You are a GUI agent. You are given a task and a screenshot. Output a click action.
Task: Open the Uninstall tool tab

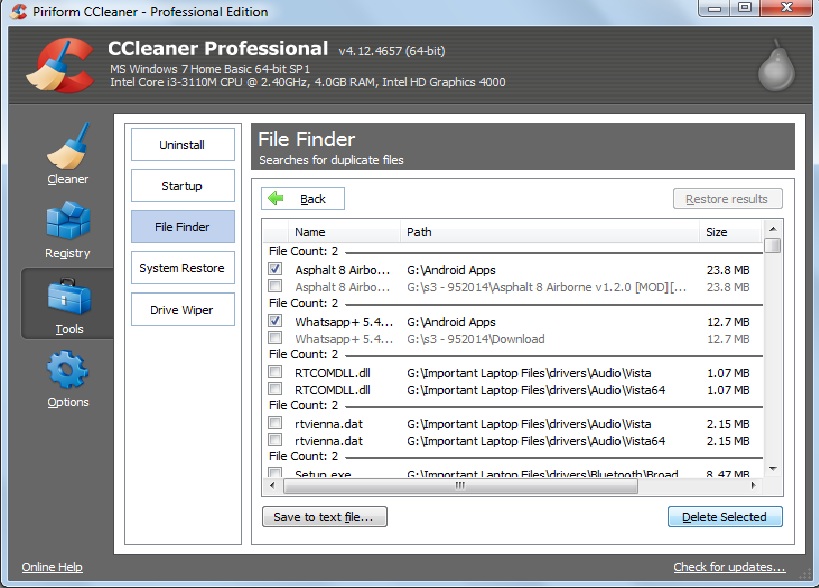pyautogui.click(x=183, y=145)
